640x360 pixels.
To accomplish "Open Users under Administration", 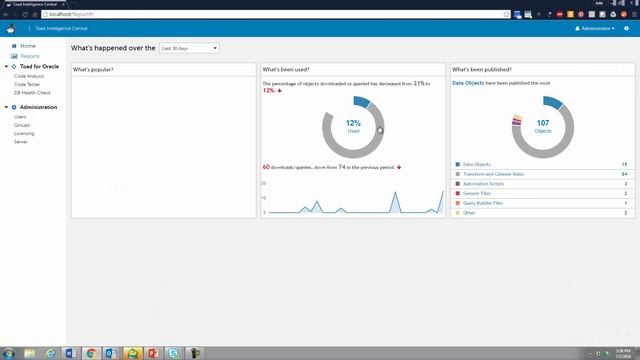I will (x=20, y=117).
